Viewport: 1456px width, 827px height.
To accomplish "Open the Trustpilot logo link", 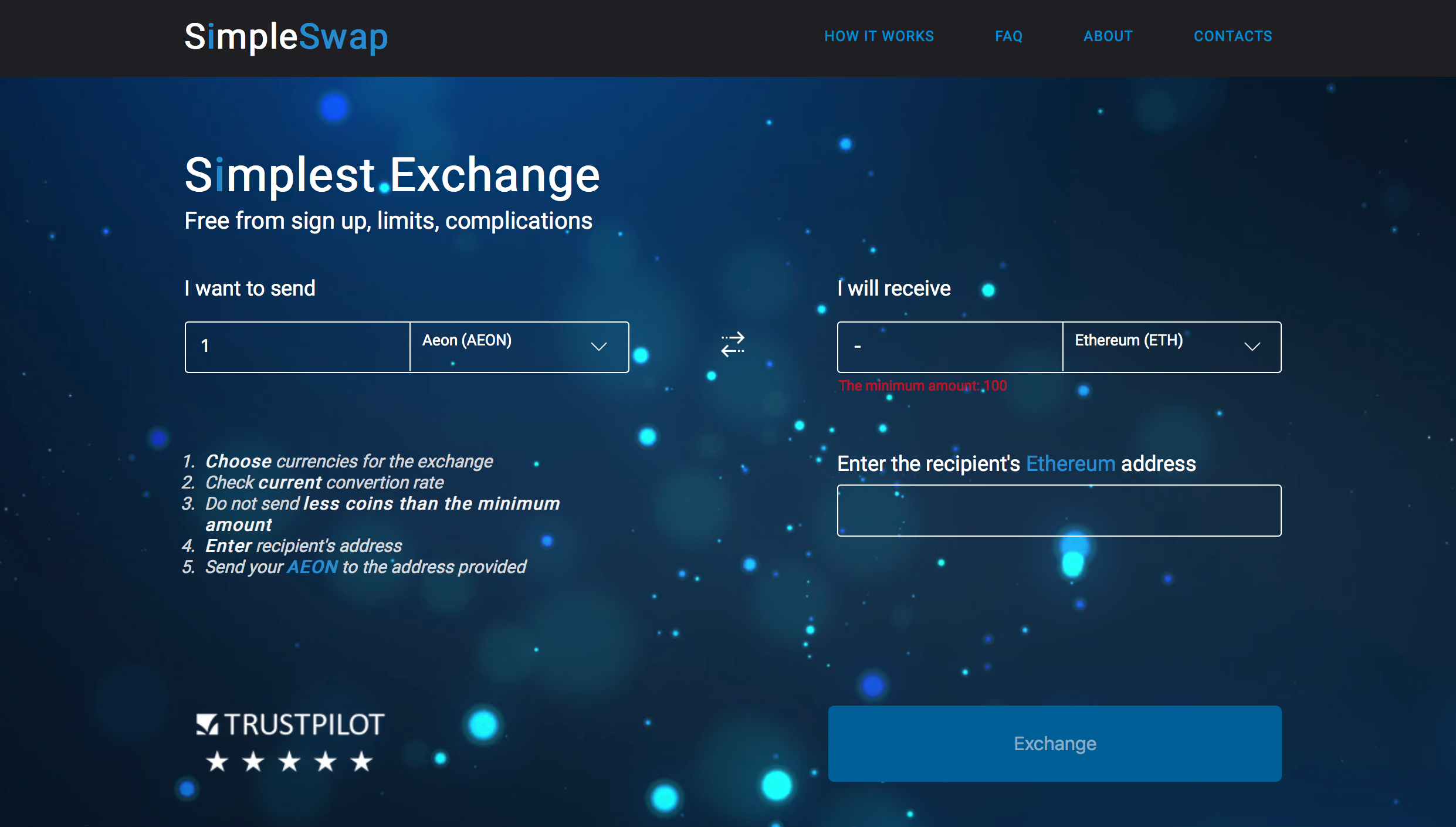I will [290, 724].
